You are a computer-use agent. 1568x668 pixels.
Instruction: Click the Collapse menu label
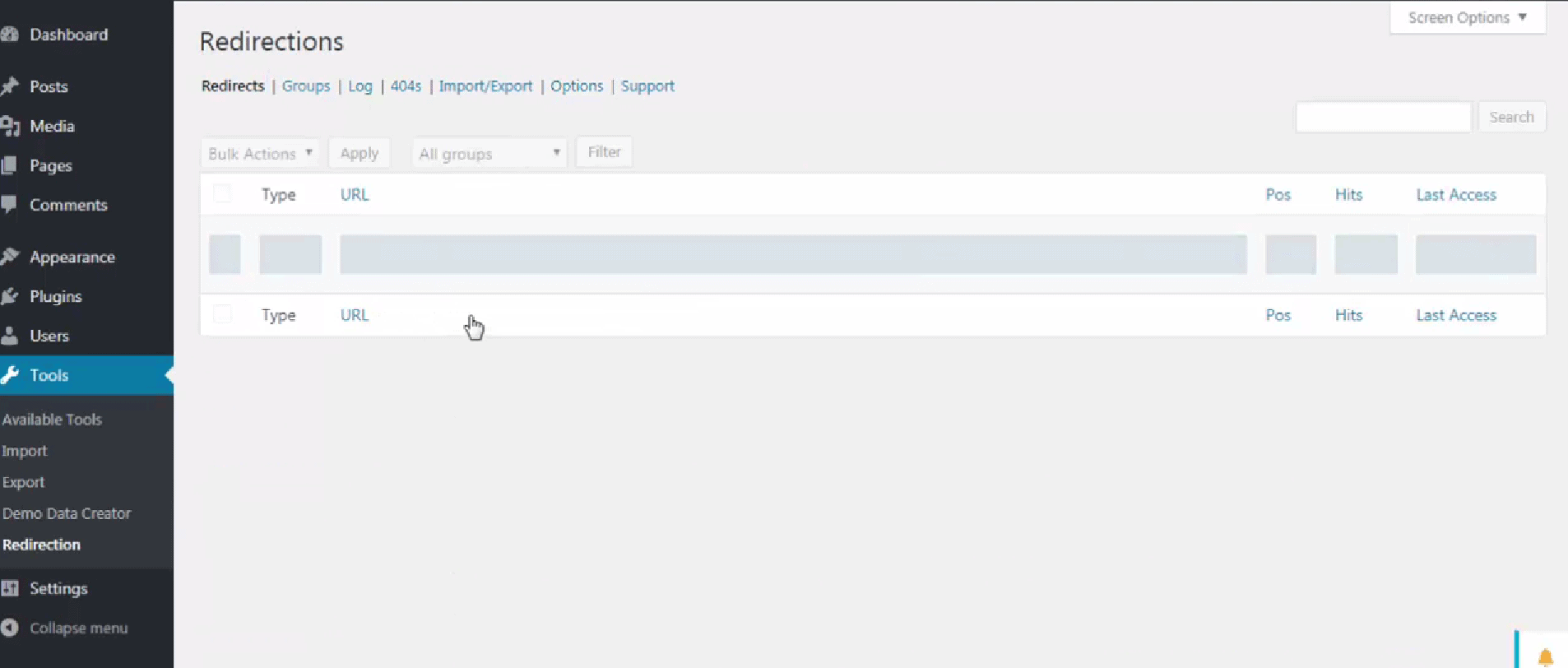point(79,629)
